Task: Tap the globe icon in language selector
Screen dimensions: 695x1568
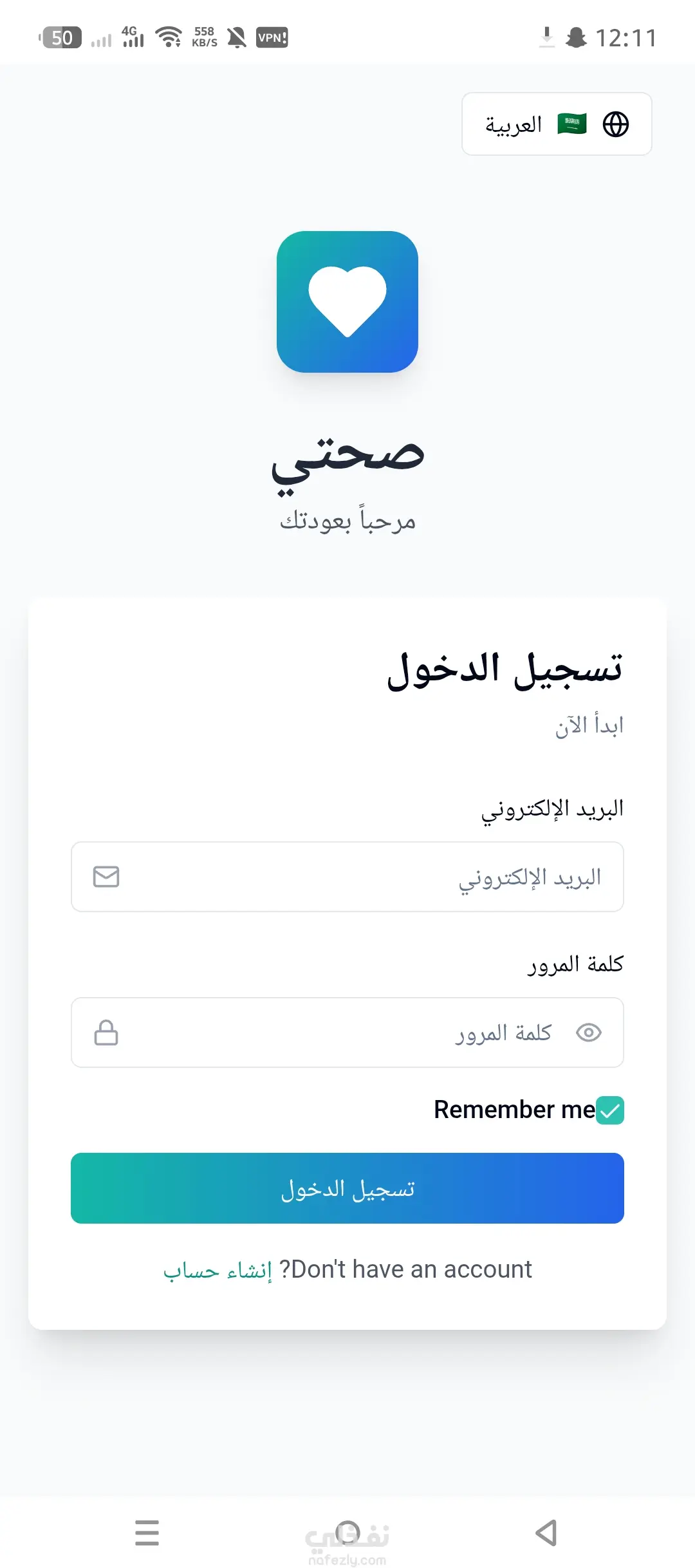Action: (x=615, y=124)
